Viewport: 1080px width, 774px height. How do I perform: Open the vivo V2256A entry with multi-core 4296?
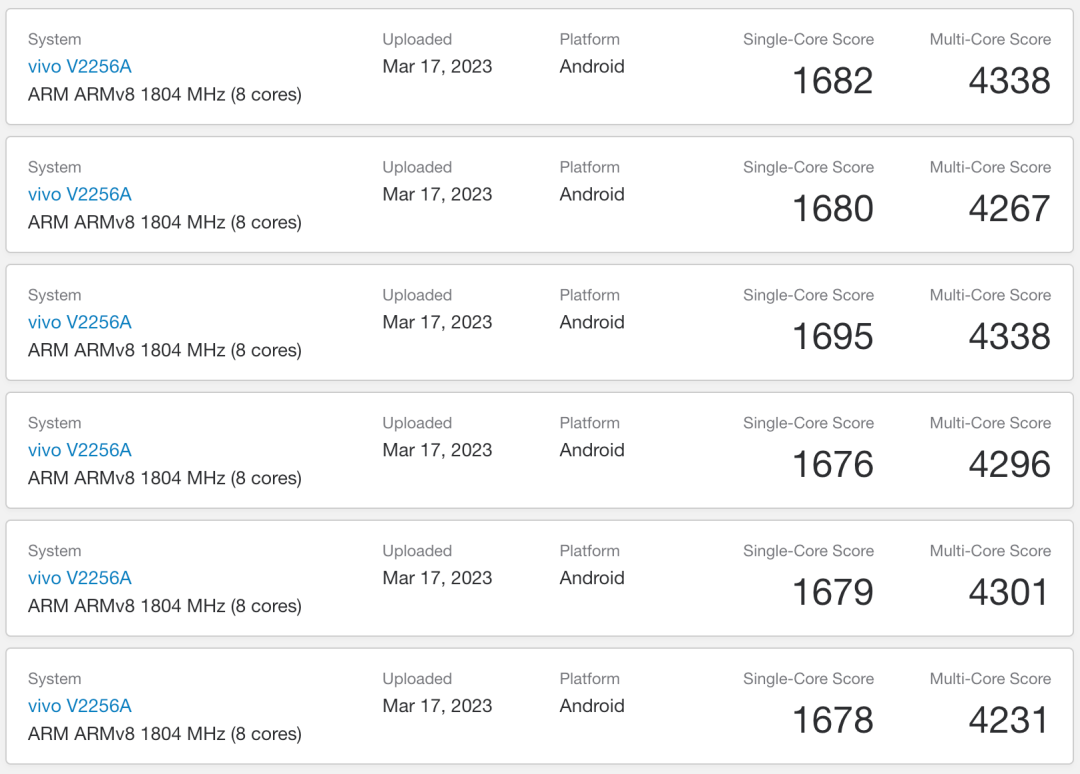pos(80,451)
